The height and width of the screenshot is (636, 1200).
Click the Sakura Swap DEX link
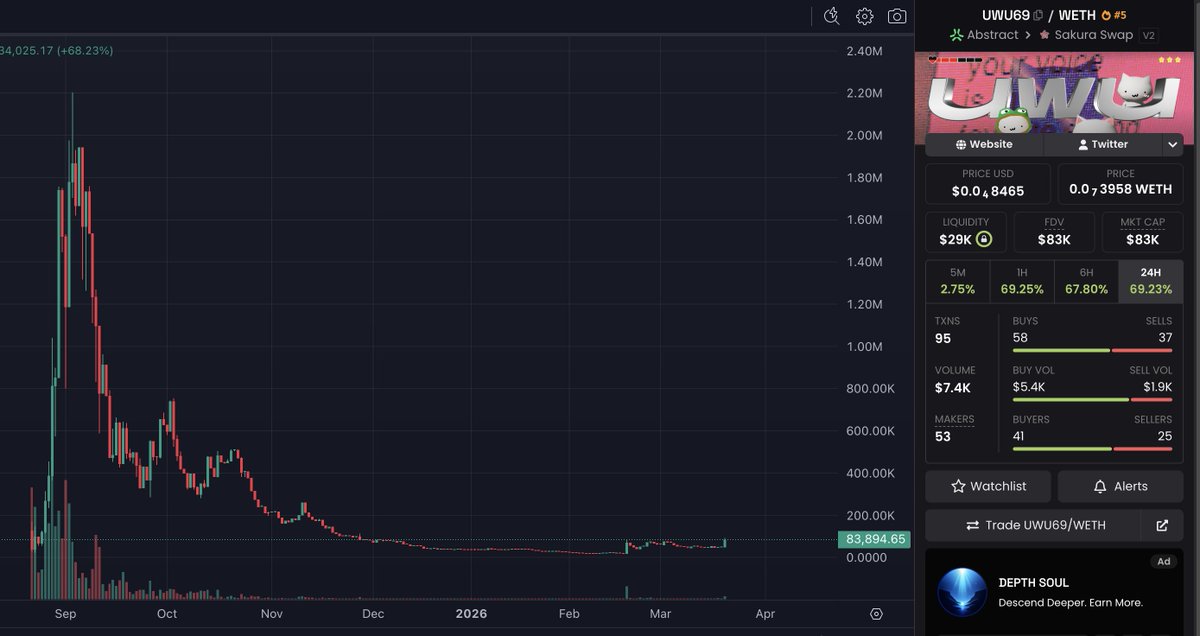(1094, 35)
